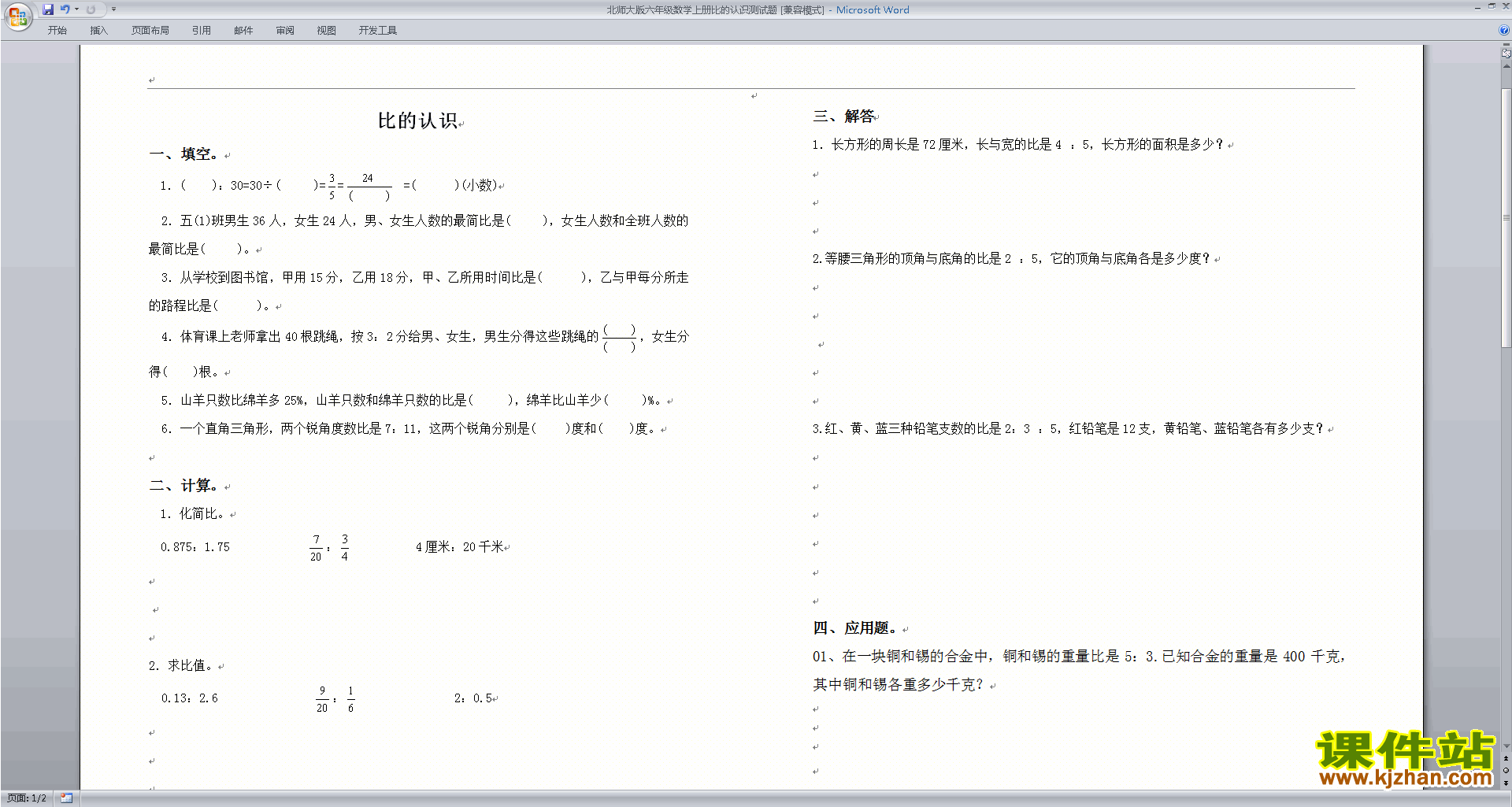Switch to the 插入 tab

click(98, 30)
